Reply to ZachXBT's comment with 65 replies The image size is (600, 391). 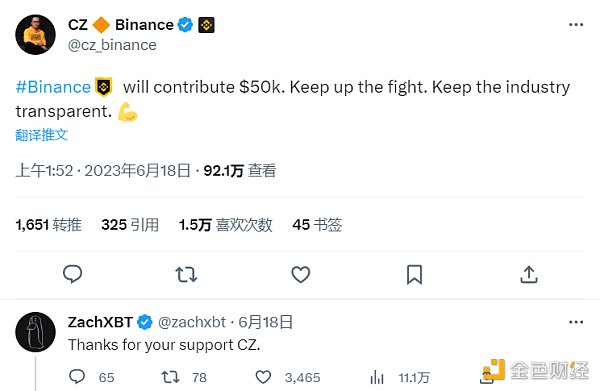pyautogui.click(x=91, y=377)
